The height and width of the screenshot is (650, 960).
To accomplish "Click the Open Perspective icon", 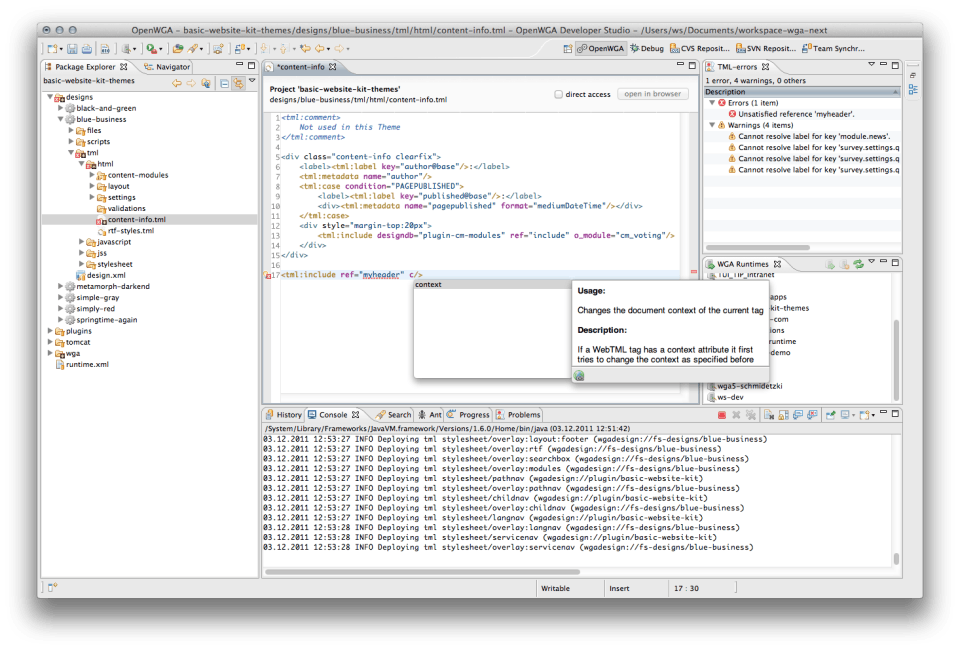I will click(566, 48).
